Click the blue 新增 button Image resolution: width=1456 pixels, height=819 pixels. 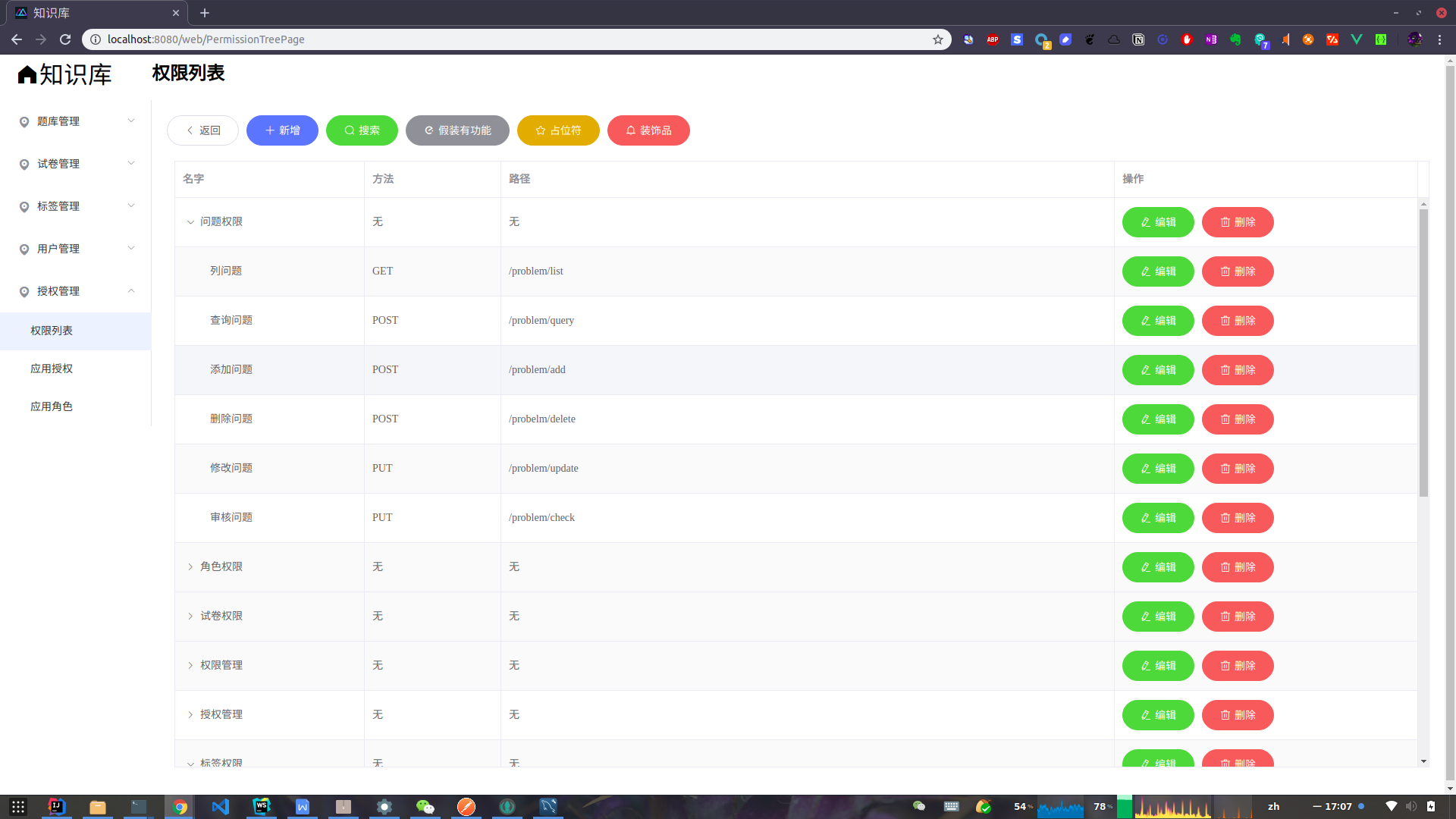pyautogui.click(x=282, y=130)
